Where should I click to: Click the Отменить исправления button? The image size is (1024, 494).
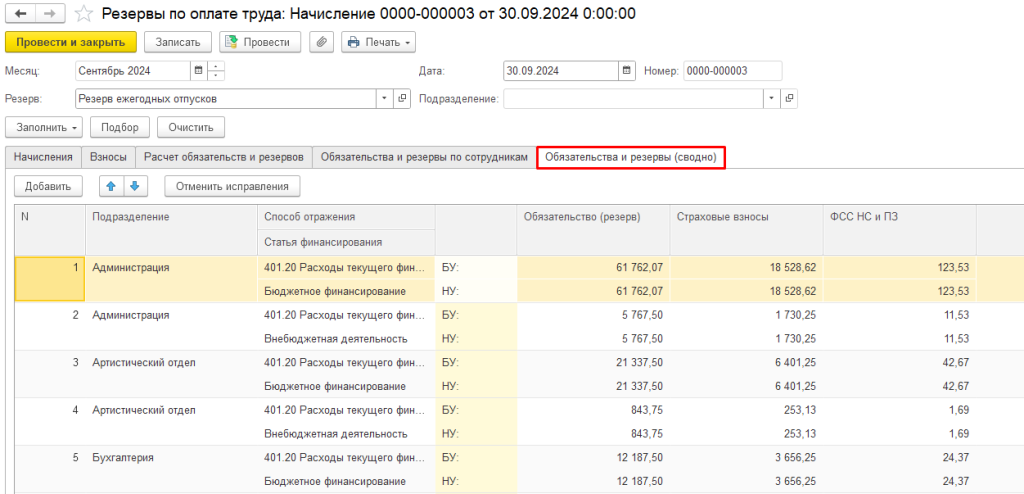pos(232,186)
